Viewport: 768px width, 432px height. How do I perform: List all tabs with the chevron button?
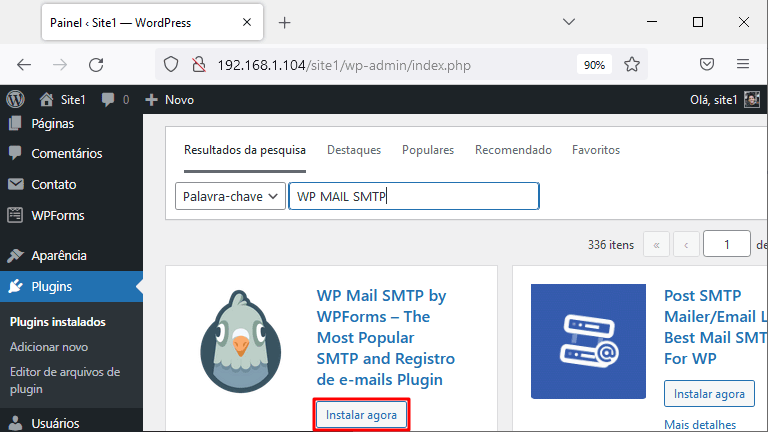[569, 22]
